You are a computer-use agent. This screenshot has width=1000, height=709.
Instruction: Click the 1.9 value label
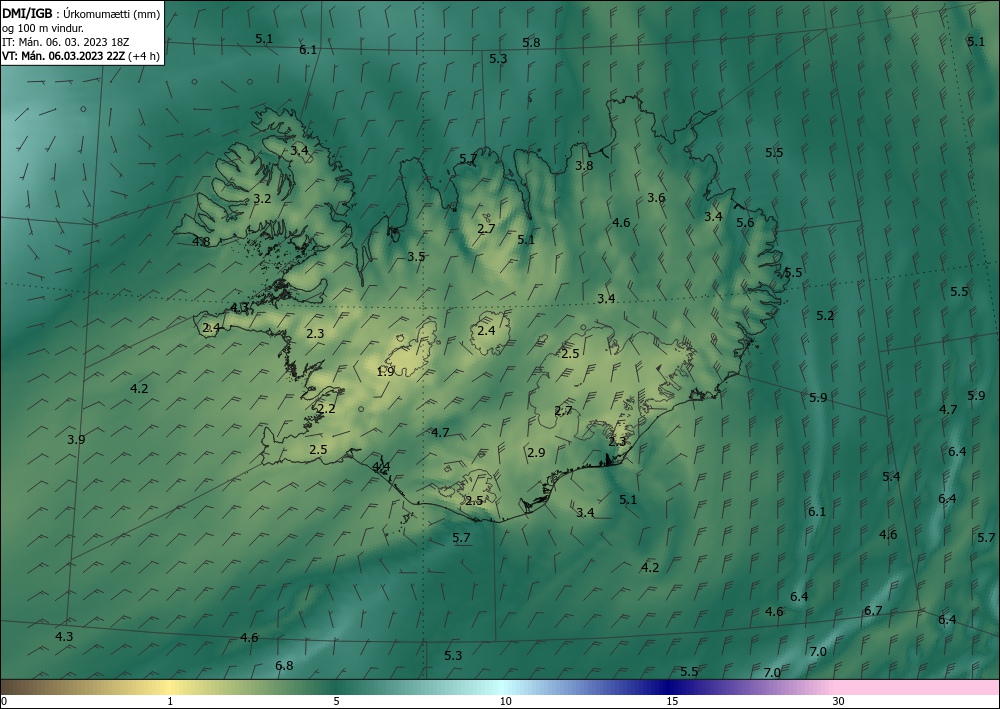click(x=385, y=372)
